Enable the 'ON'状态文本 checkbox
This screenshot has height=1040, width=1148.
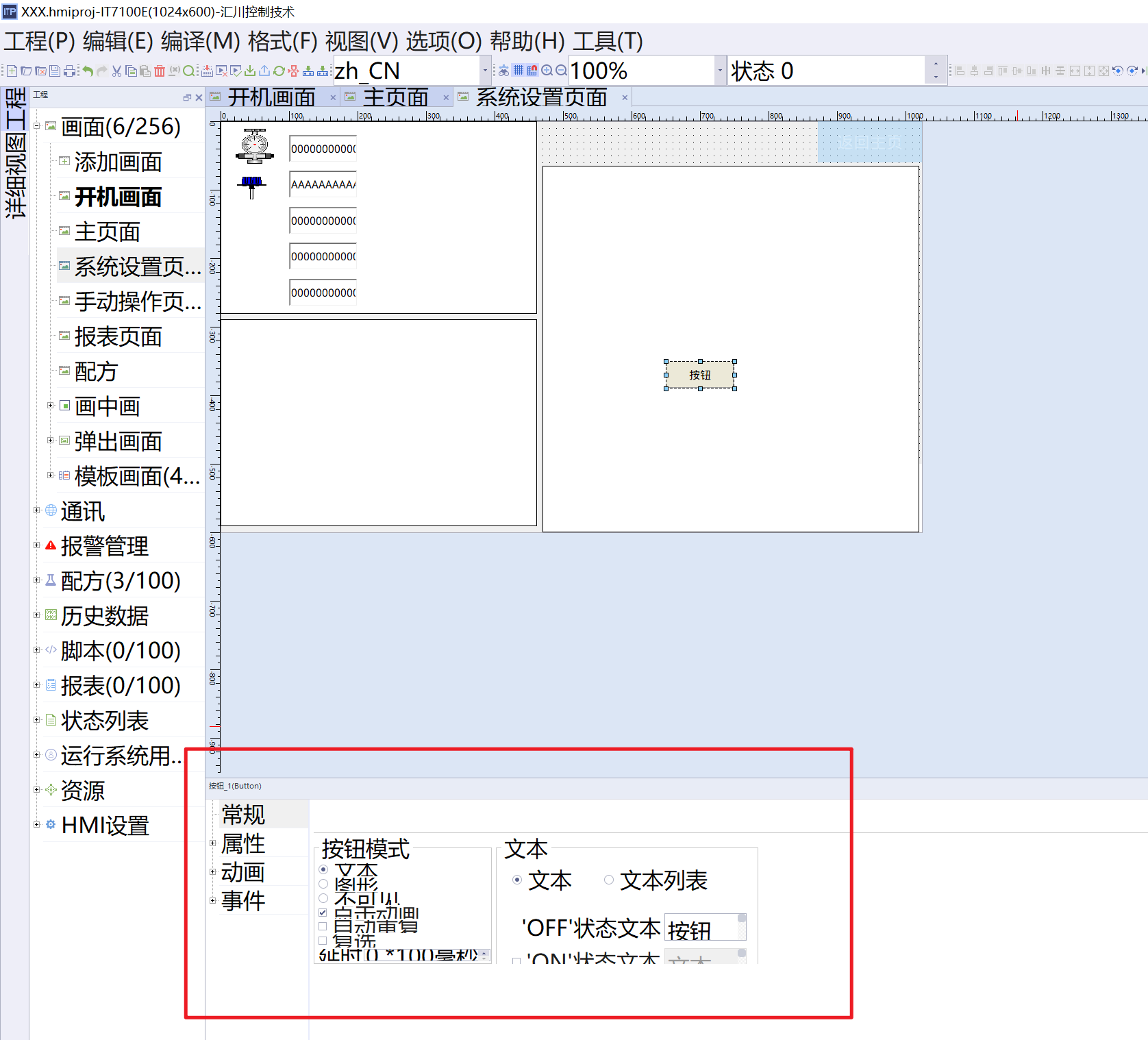(x=516, y=961)
